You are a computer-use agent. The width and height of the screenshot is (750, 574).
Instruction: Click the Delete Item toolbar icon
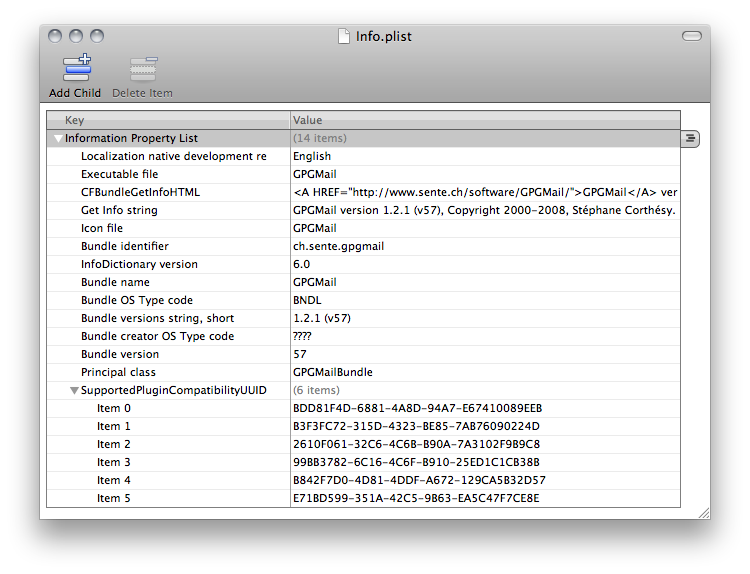(x=143, y=69)
